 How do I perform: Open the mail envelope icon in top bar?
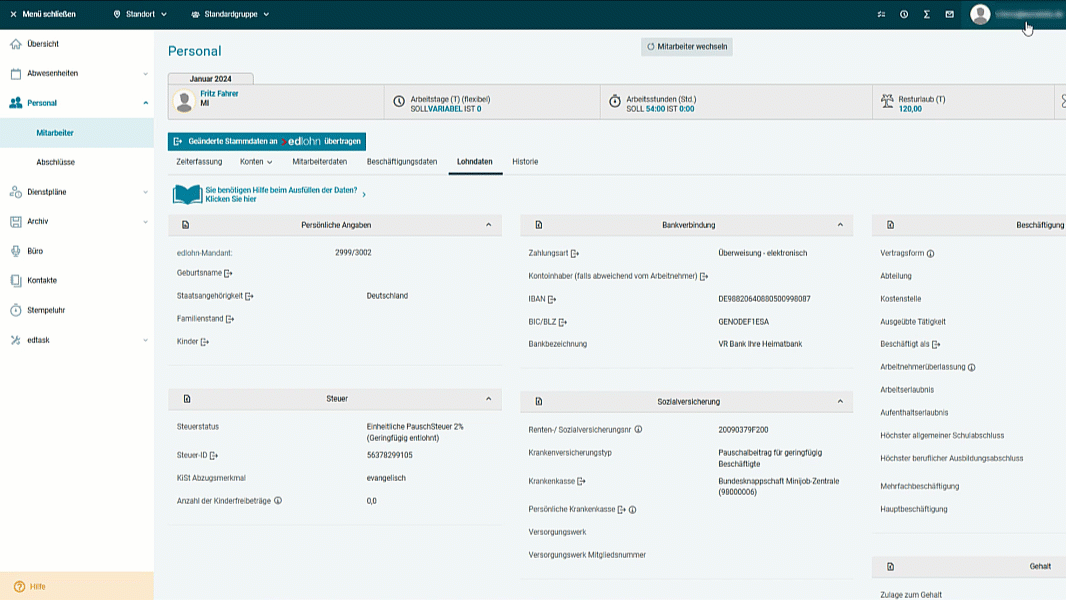(x=949, y=14)
